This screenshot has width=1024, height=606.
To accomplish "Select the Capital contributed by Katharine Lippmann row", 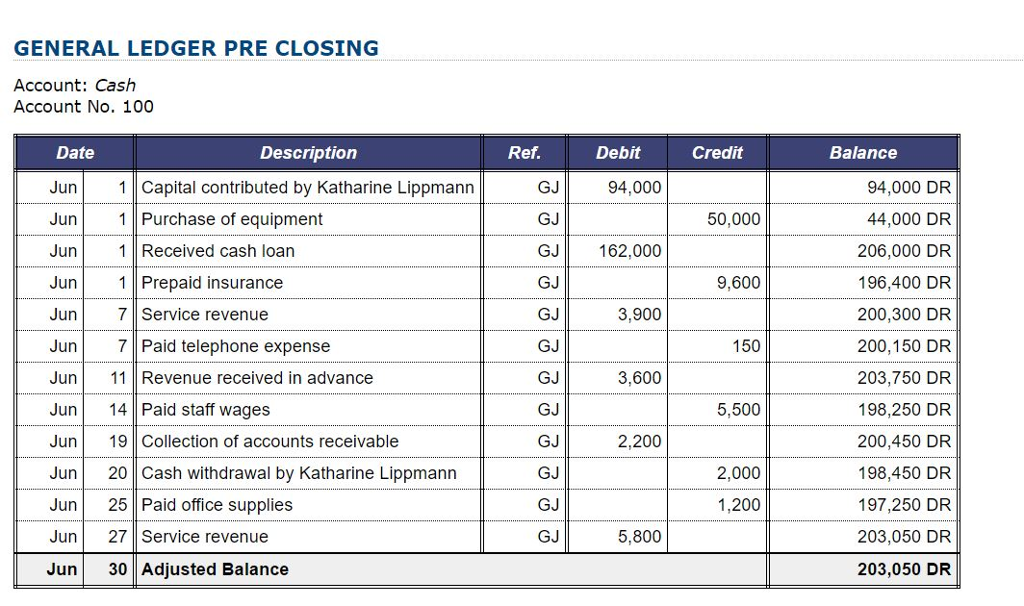I will 487,187.
